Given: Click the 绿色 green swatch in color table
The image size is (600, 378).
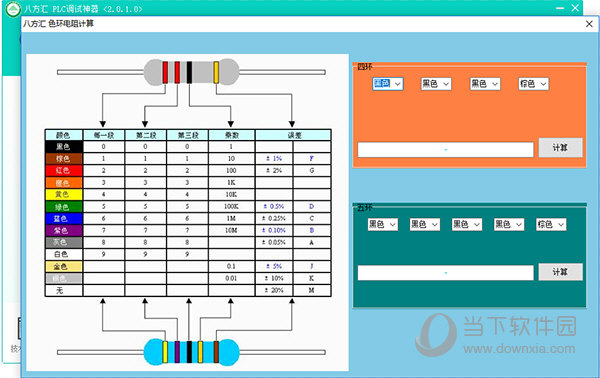Looking at the screenshot, I should pyautogui.click(x=64, y=207).
